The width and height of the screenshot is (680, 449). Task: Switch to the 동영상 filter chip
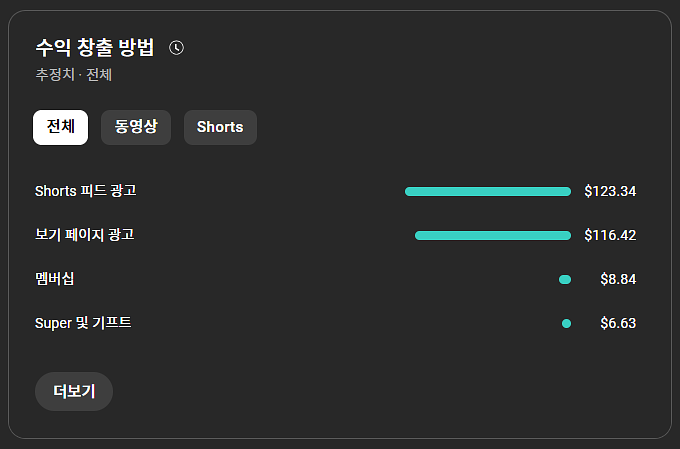pyautogui.click(x=136, y=127)
